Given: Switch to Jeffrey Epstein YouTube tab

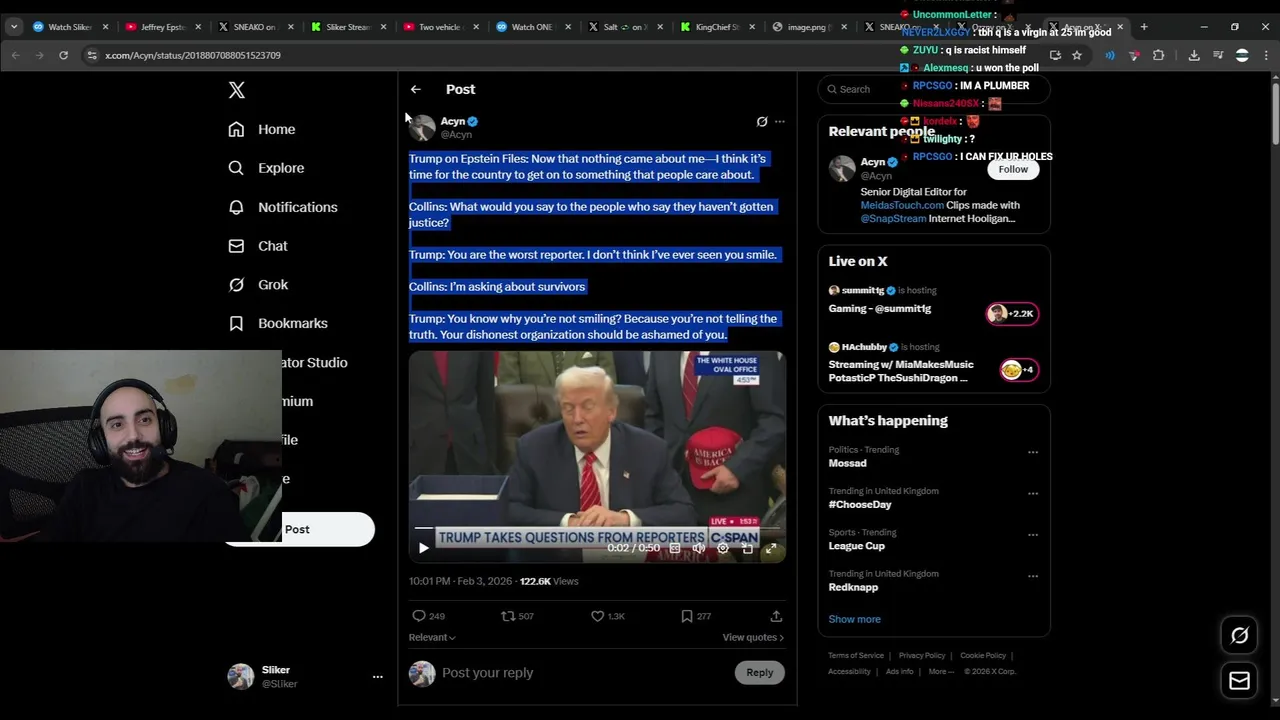Looking at the screenshot, I should click(164, 27).
